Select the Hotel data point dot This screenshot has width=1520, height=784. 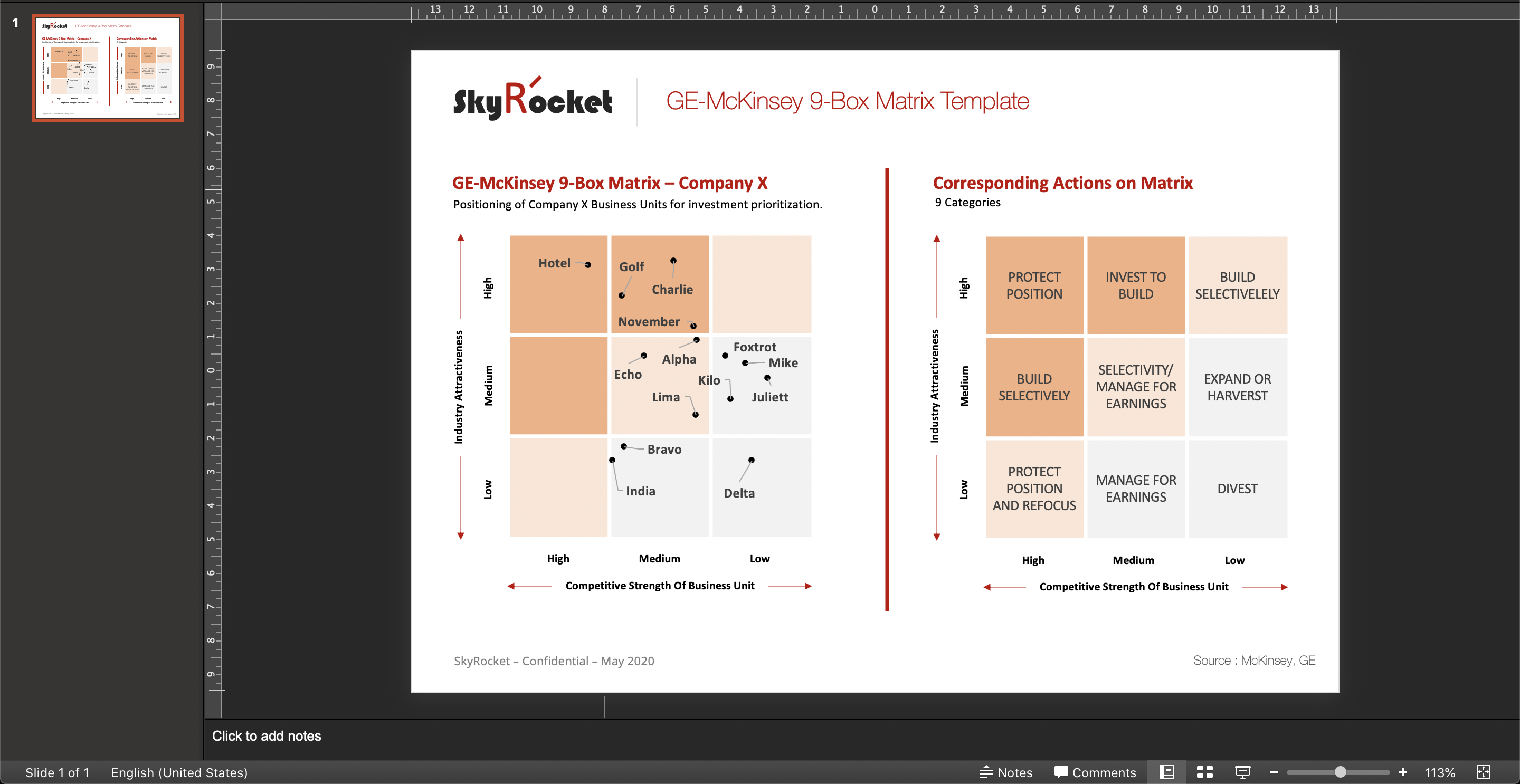(x=588, y=265)
